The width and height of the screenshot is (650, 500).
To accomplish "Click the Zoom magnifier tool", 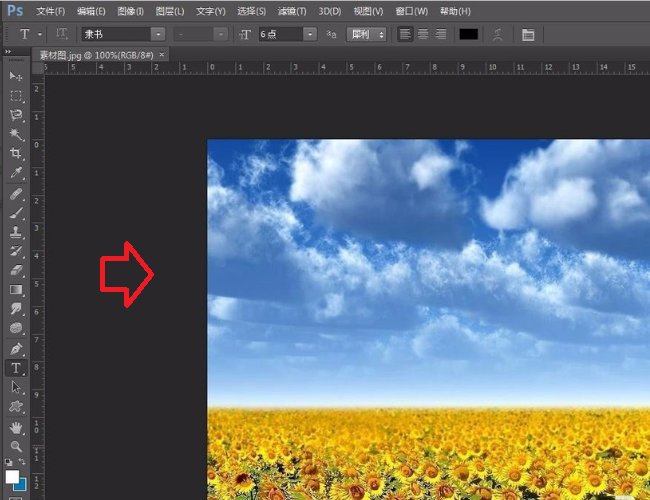I will (16, 446).
